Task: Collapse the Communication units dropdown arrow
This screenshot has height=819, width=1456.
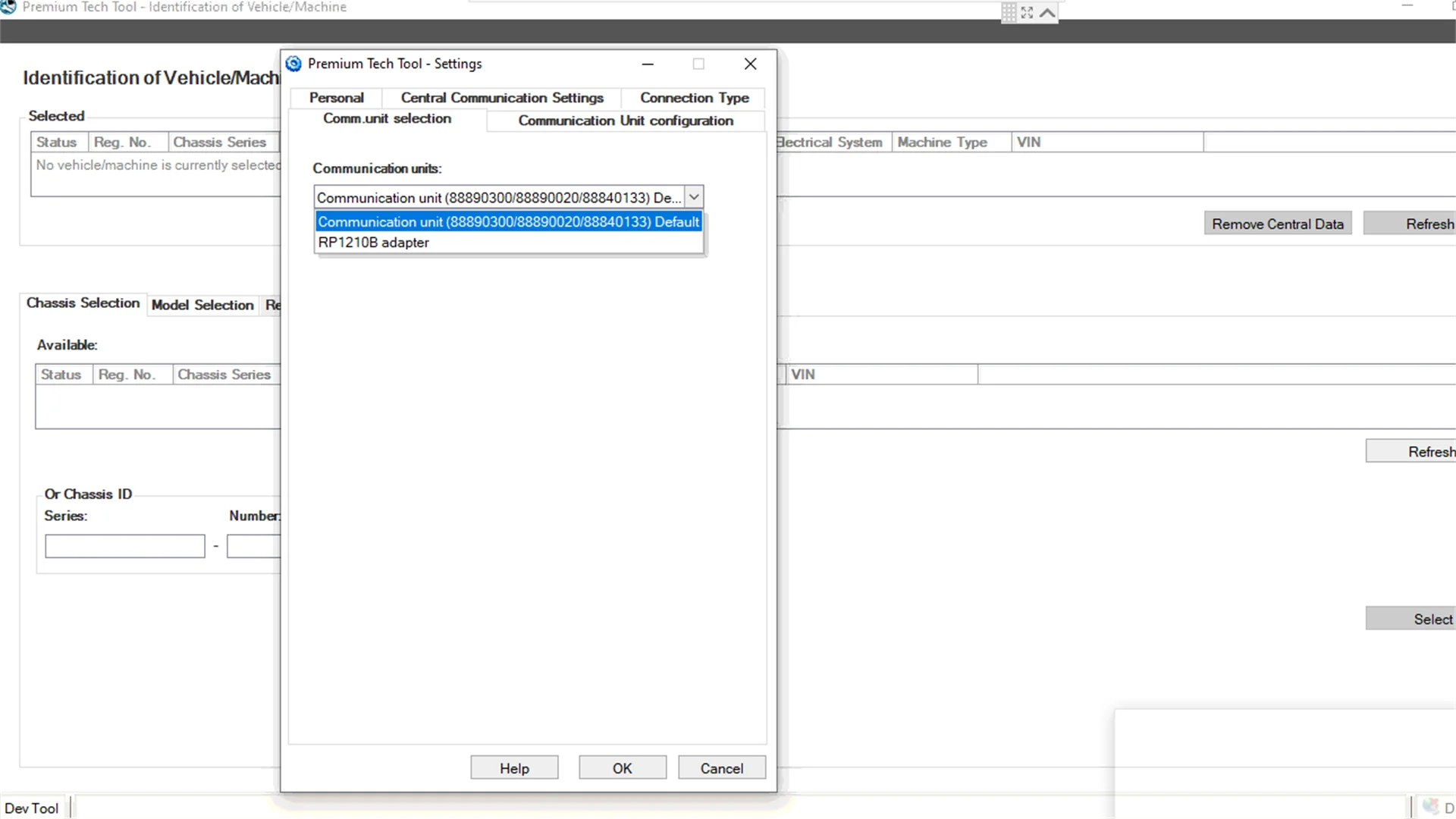Action: 694,197
